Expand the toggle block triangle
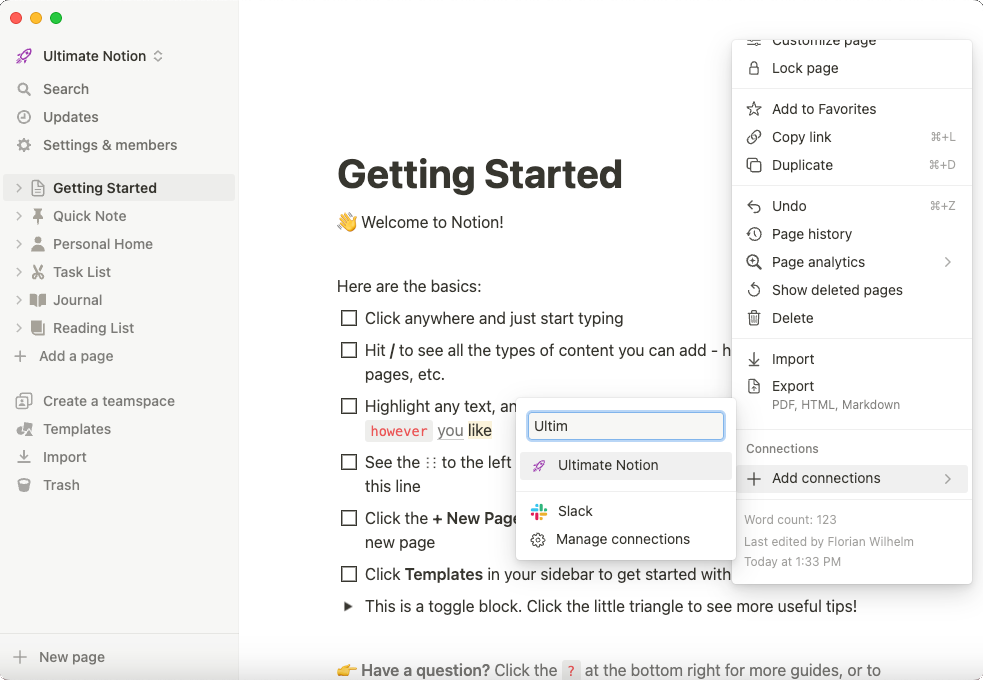The width and height of the screenshot is (983, 680). [x=348, y=607]
